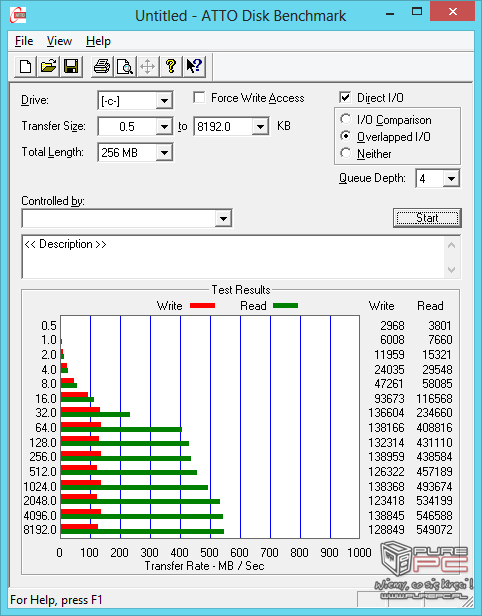Open the View menu
This screenshot has height=616, width=482.
click(59, 41)
